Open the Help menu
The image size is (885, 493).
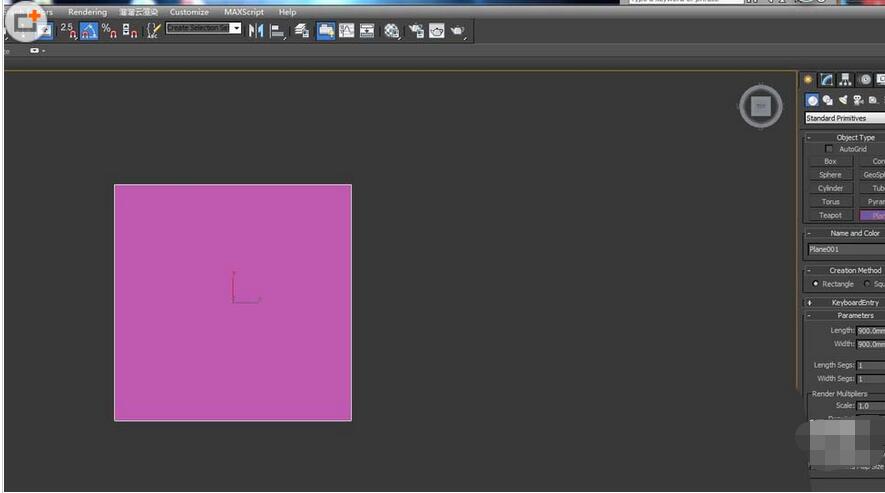pyautogui.click(x=287, y=12)
